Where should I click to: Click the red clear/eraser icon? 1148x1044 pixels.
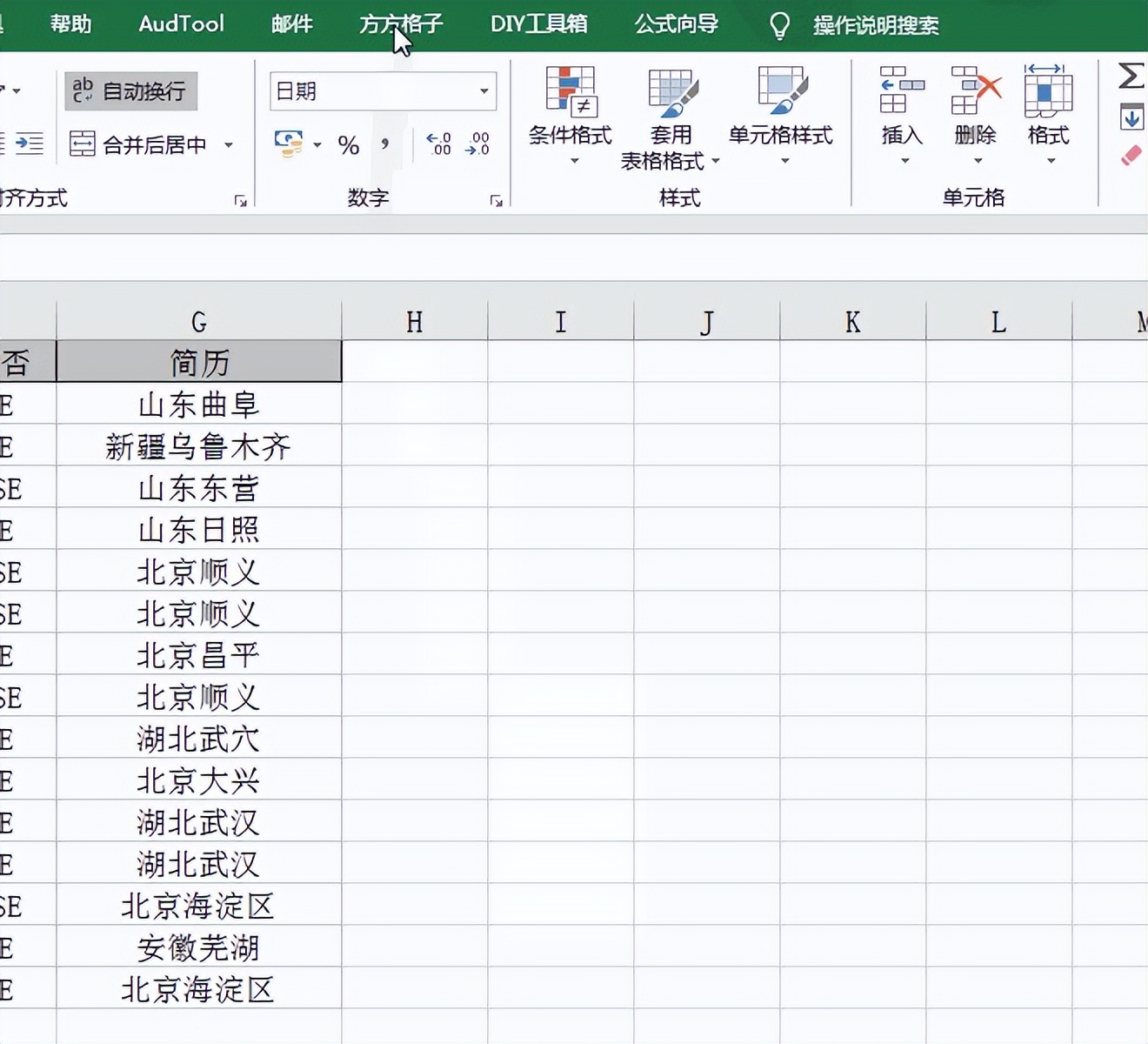[x=1131, y=155]
